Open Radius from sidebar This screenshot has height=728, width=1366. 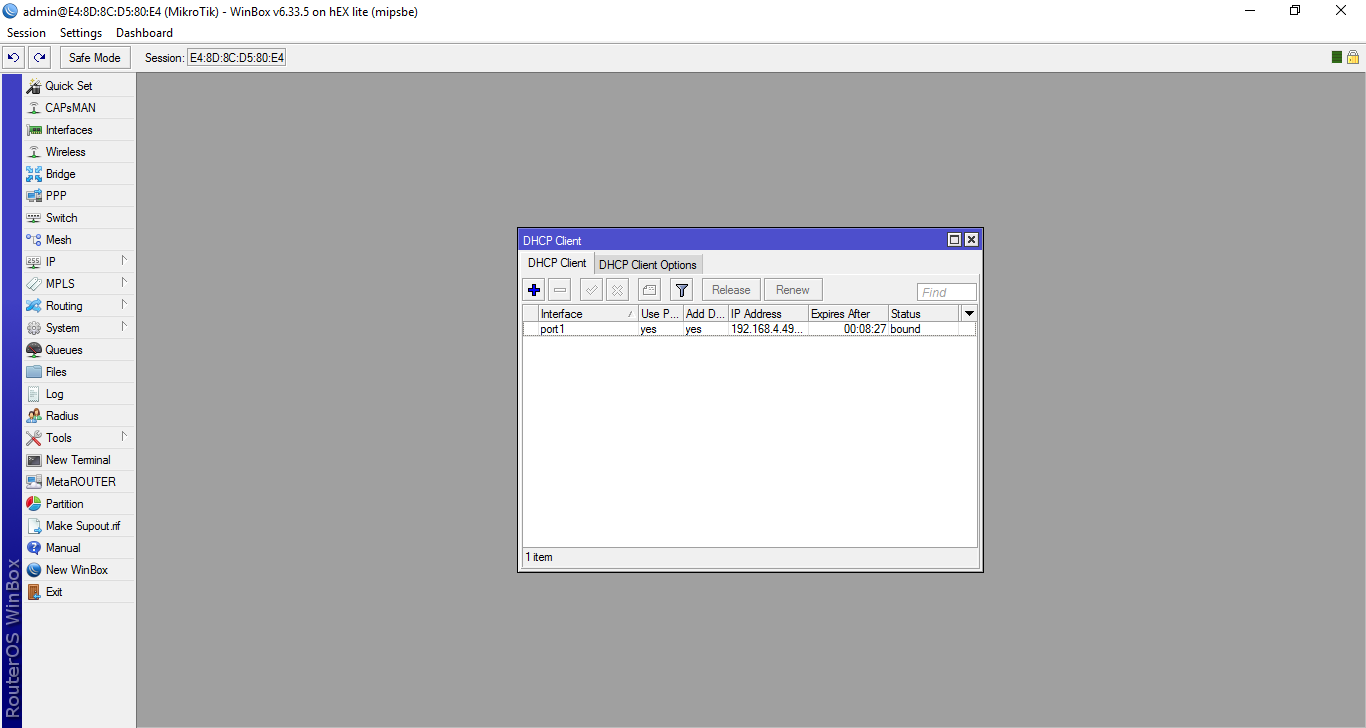tap(79, 416)
